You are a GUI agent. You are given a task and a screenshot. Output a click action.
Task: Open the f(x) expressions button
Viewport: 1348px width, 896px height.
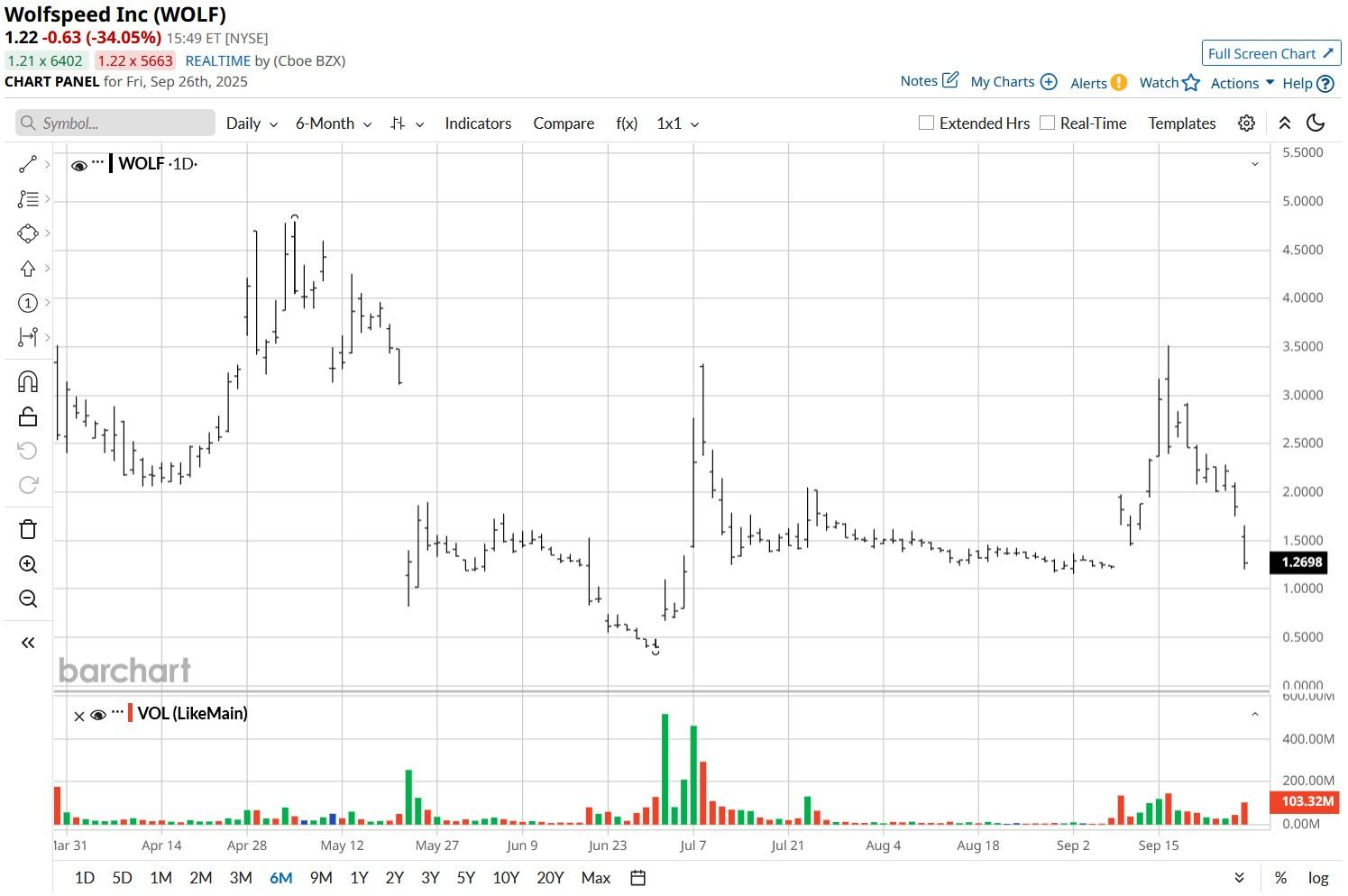[x=627, y=123]
